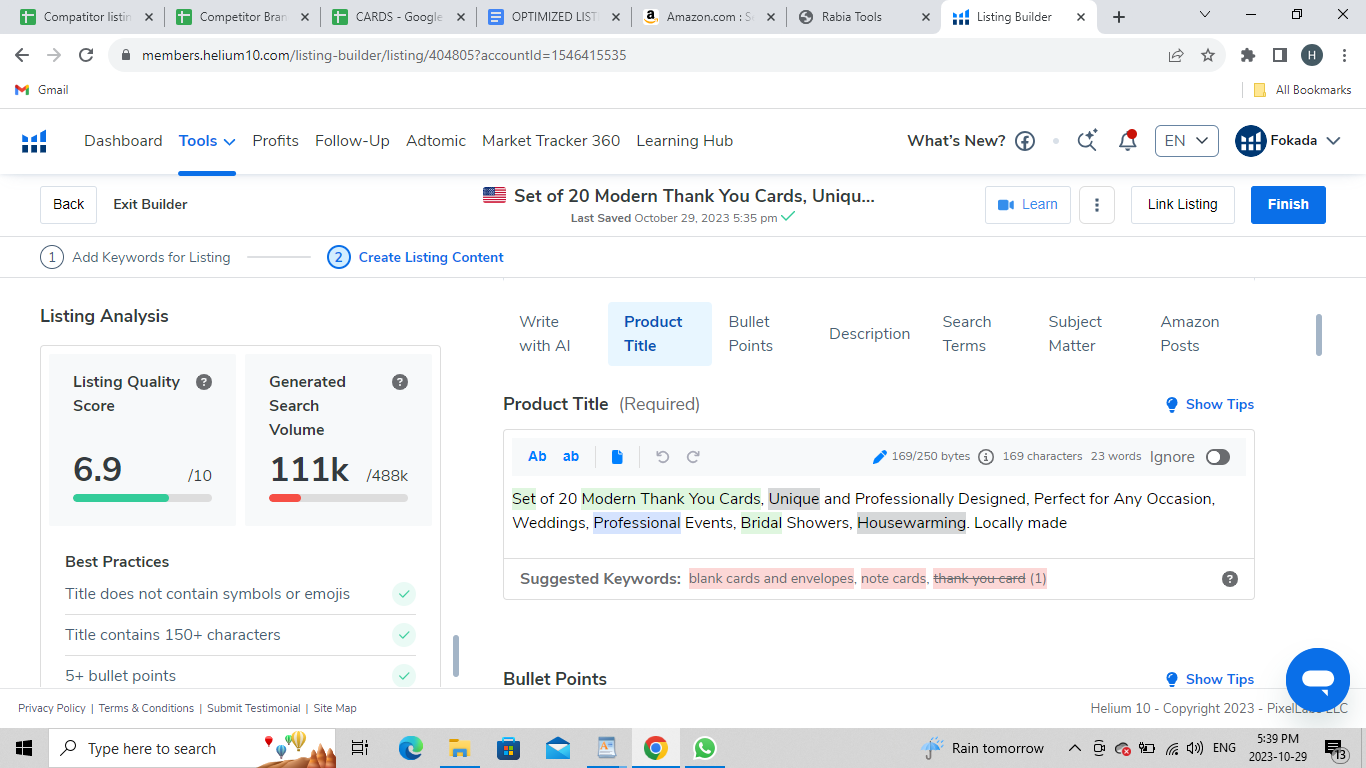The height and width of the screenshot is (768, 1366).
Task: Open Chrome's tab search dropdown arrow
Action: pos(1205,15)
